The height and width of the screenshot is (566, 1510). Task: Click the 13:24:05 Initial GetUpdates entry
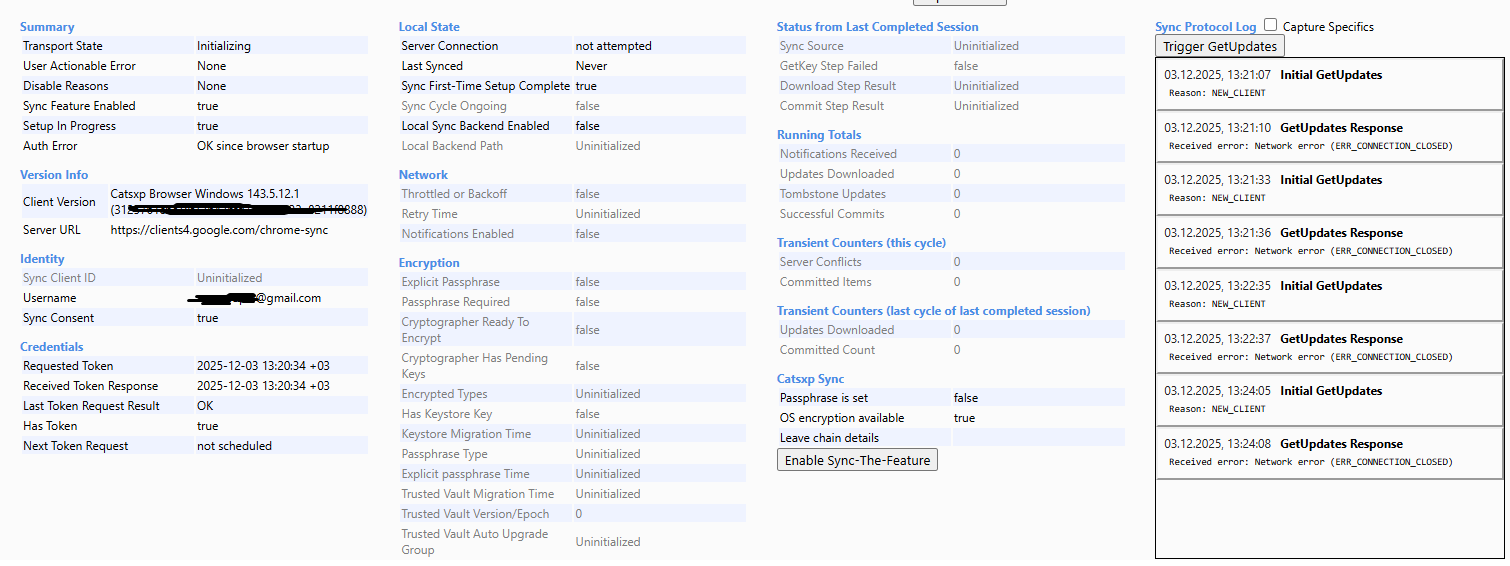[1330, 391]
